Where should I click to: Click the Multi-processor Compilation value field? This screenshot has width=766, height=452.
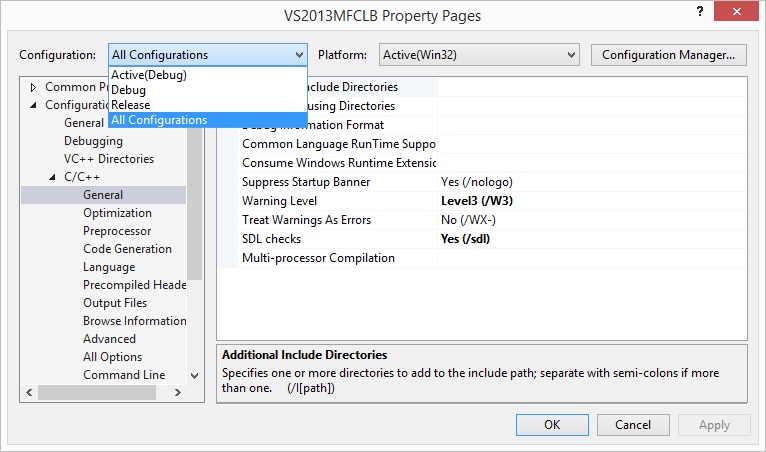(592, 258)
